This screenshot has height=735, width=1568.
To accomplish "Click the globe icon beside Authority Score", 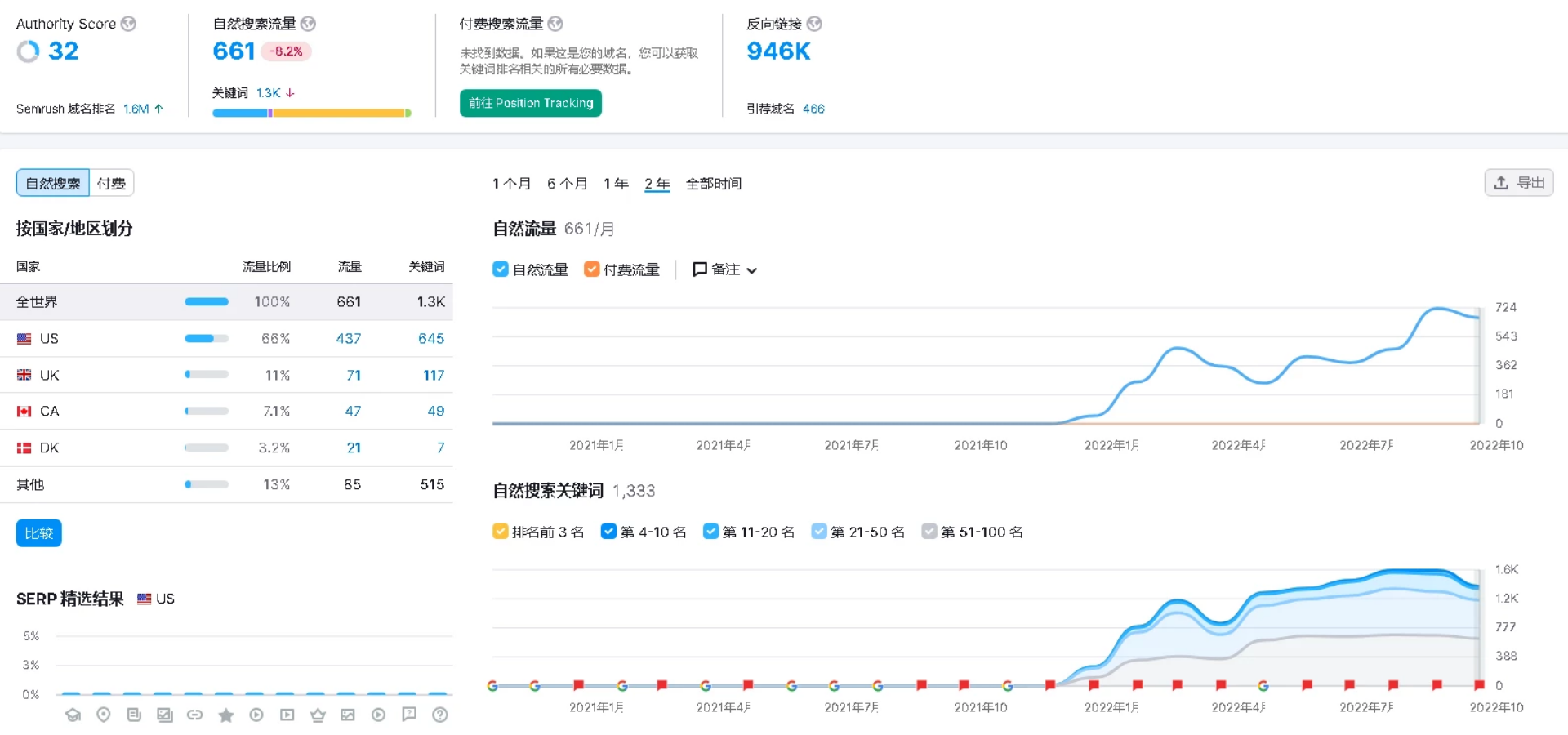I will coord(129,24).
